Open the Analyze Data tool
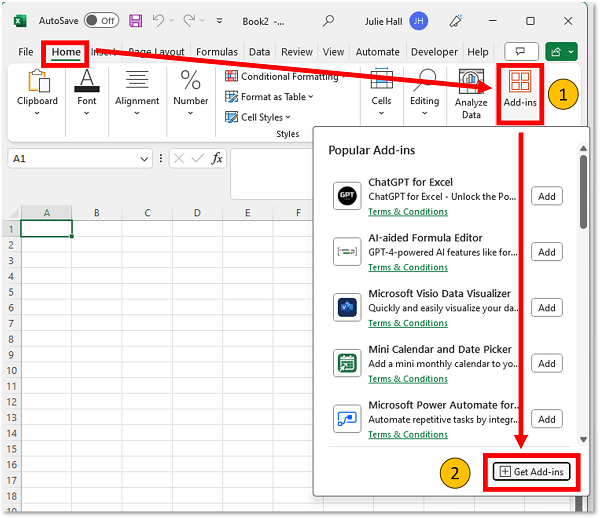The height and width of the screenshot is (518, 600). tap(471, 95)
